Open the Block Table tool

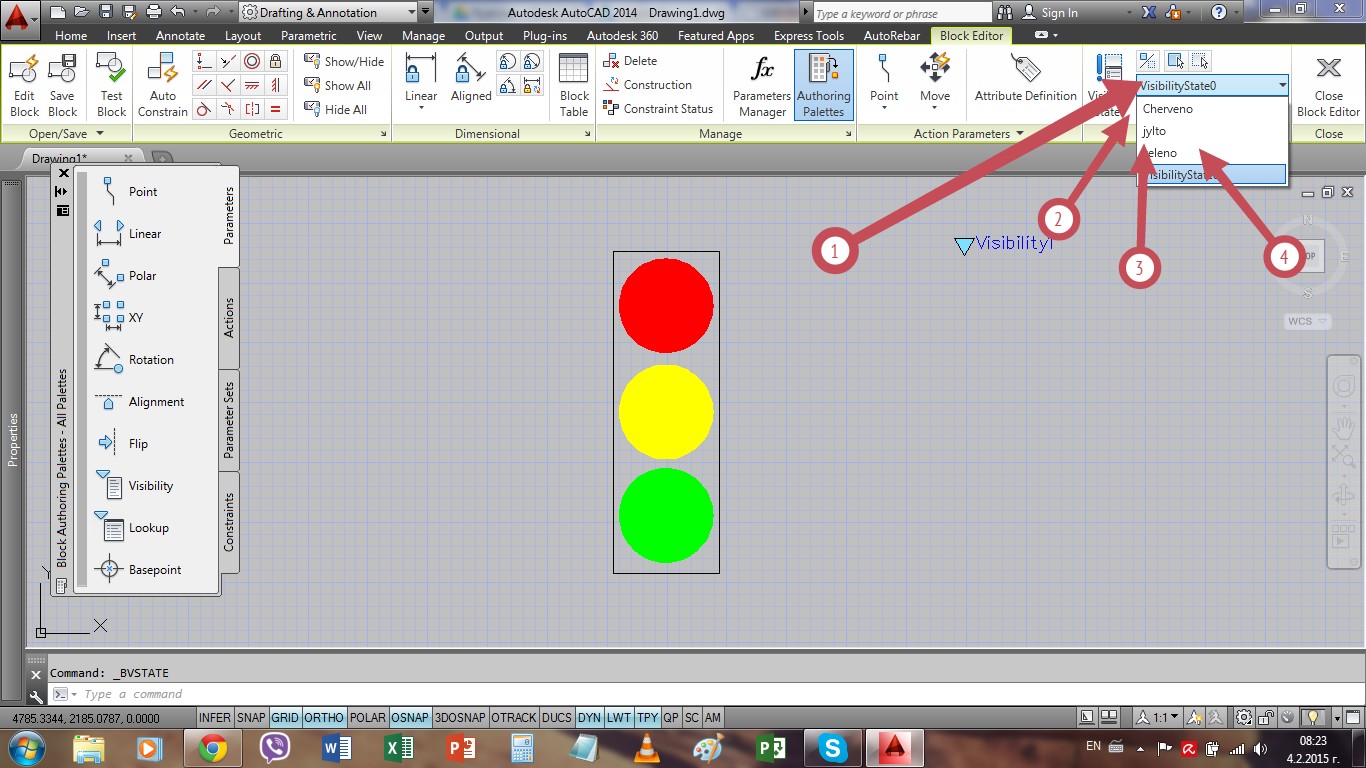point(574,86)
